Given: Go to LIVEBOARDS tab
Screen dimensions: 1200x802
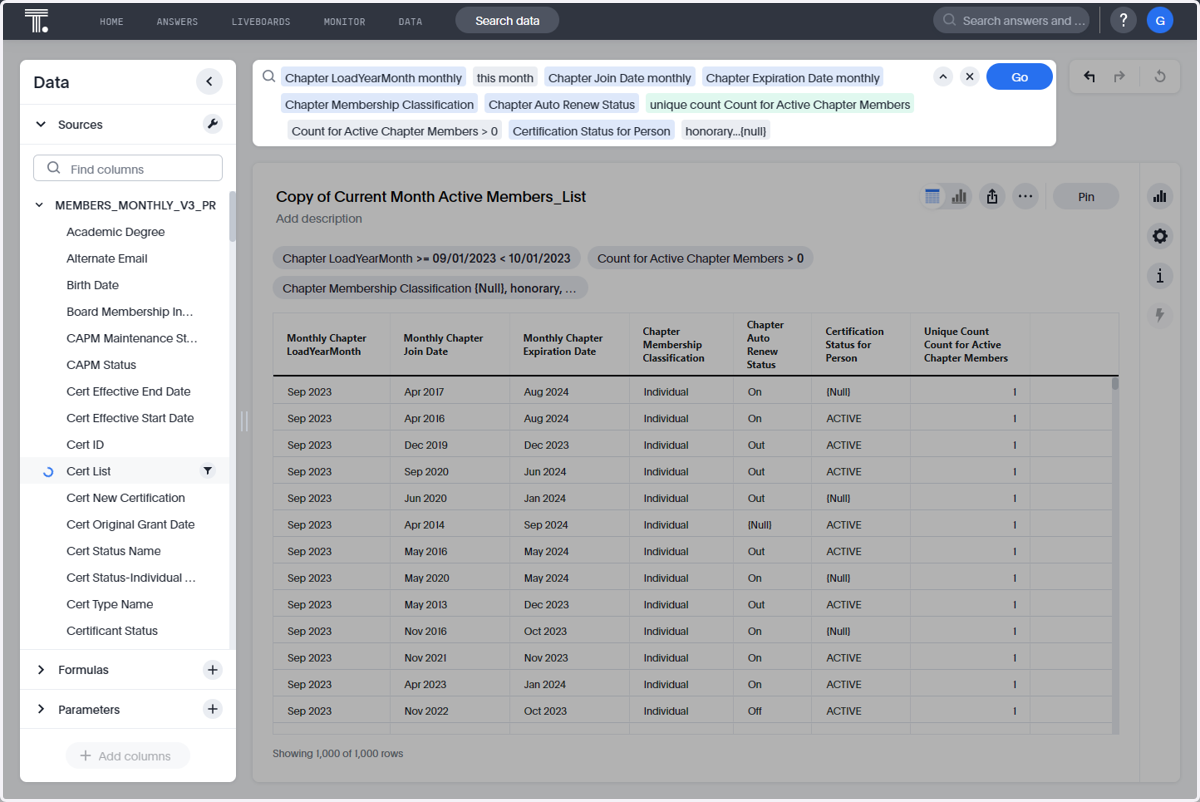Looking at the screenshot, I should pos(261,21).
